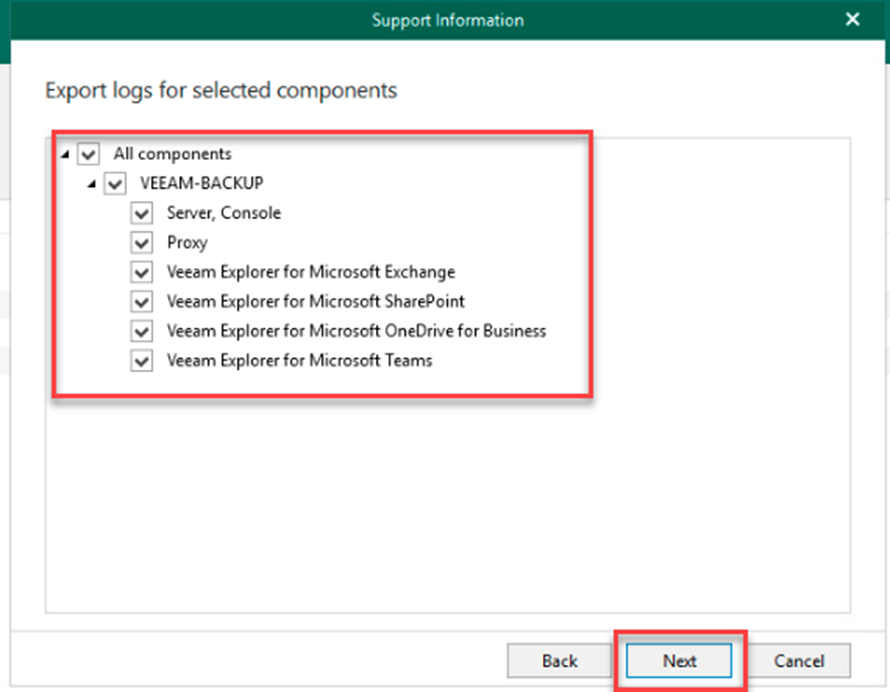Uncheck the All components checkbox
The image size is (890, 692).
(x=89, y=154)
